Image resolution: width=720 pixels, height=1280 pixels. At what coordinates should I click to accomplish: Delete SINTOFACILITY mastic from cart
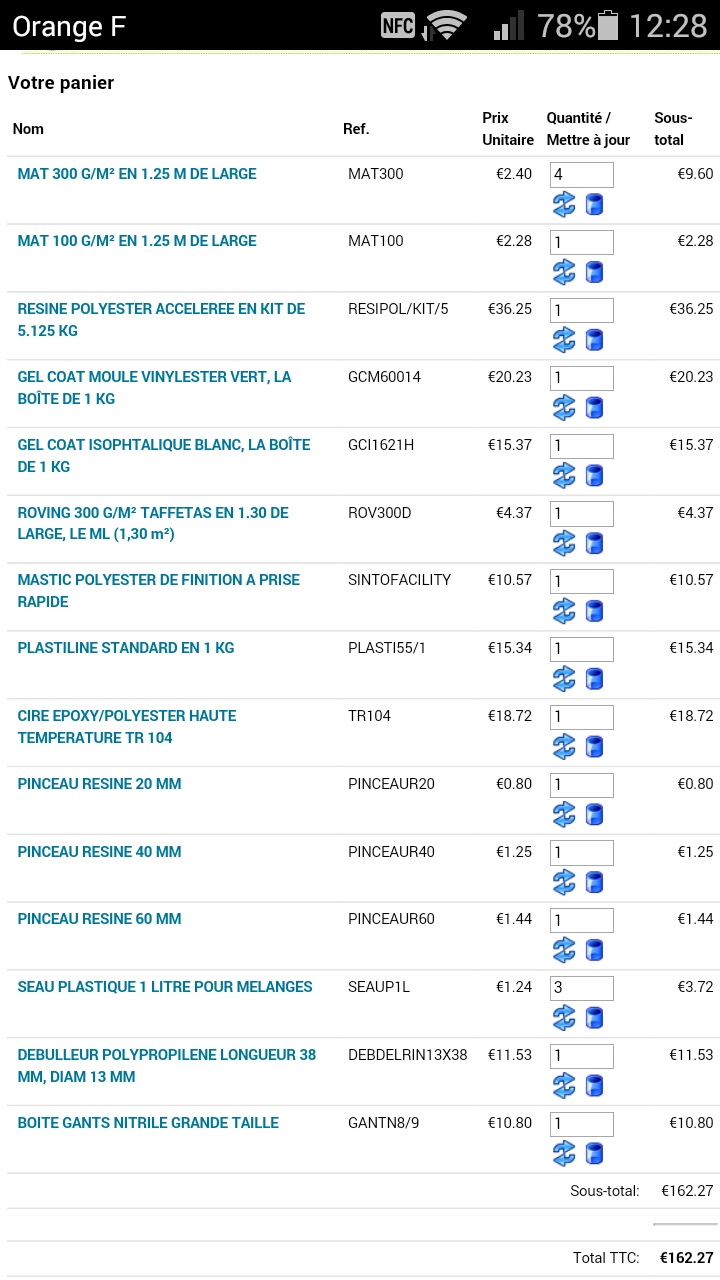point(594,611)
